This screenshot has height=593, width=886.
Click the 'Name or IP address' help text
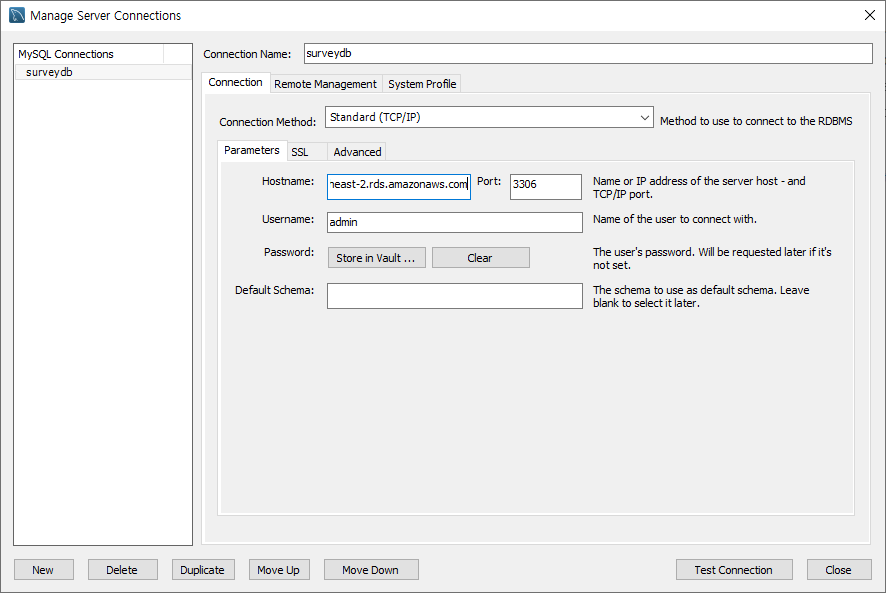(x=699, y=188)
